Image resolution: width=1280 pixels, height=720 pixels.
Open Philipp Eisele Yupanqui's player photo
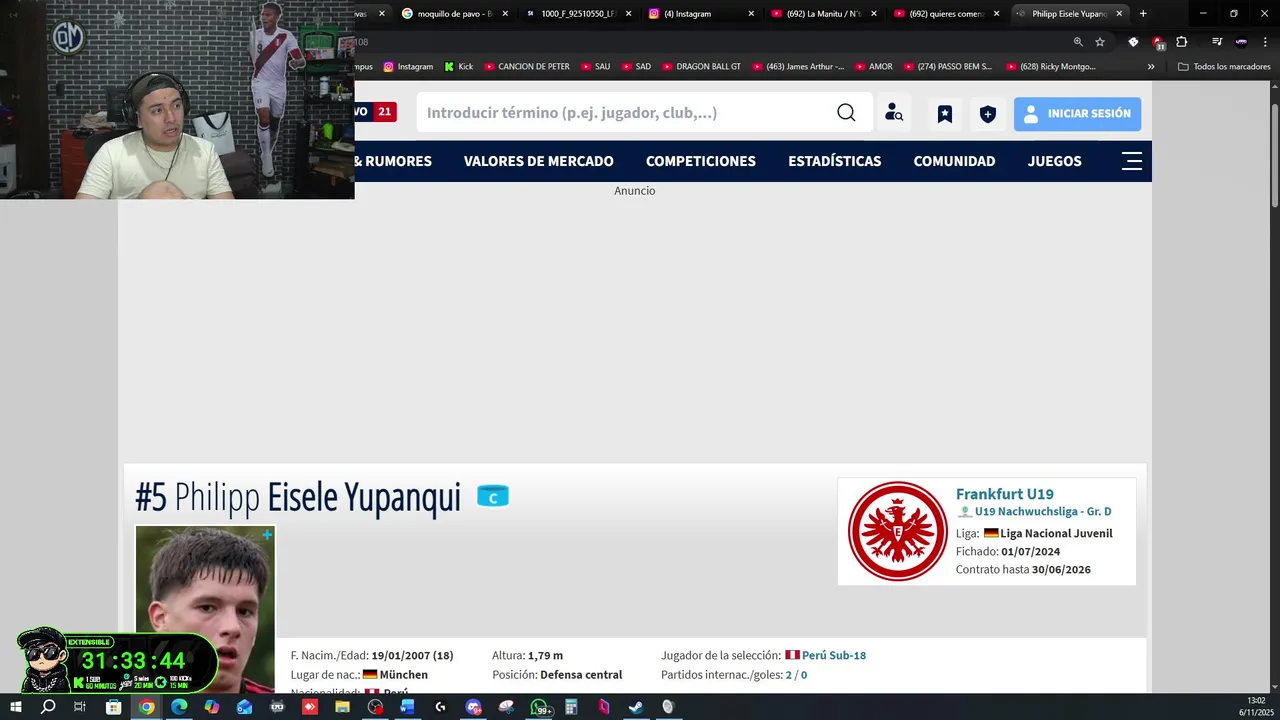click(x=205, y=609)
